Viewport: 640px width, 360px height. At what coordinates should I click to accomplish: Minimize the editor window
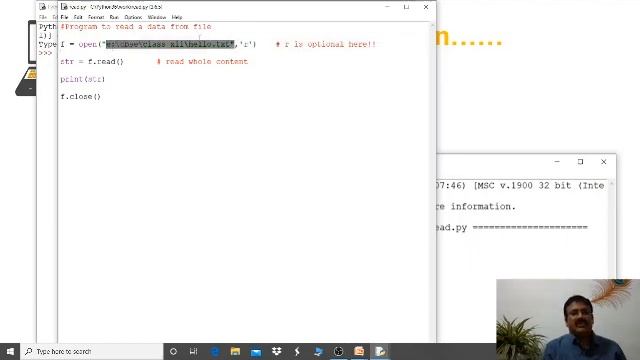(387, 7)
